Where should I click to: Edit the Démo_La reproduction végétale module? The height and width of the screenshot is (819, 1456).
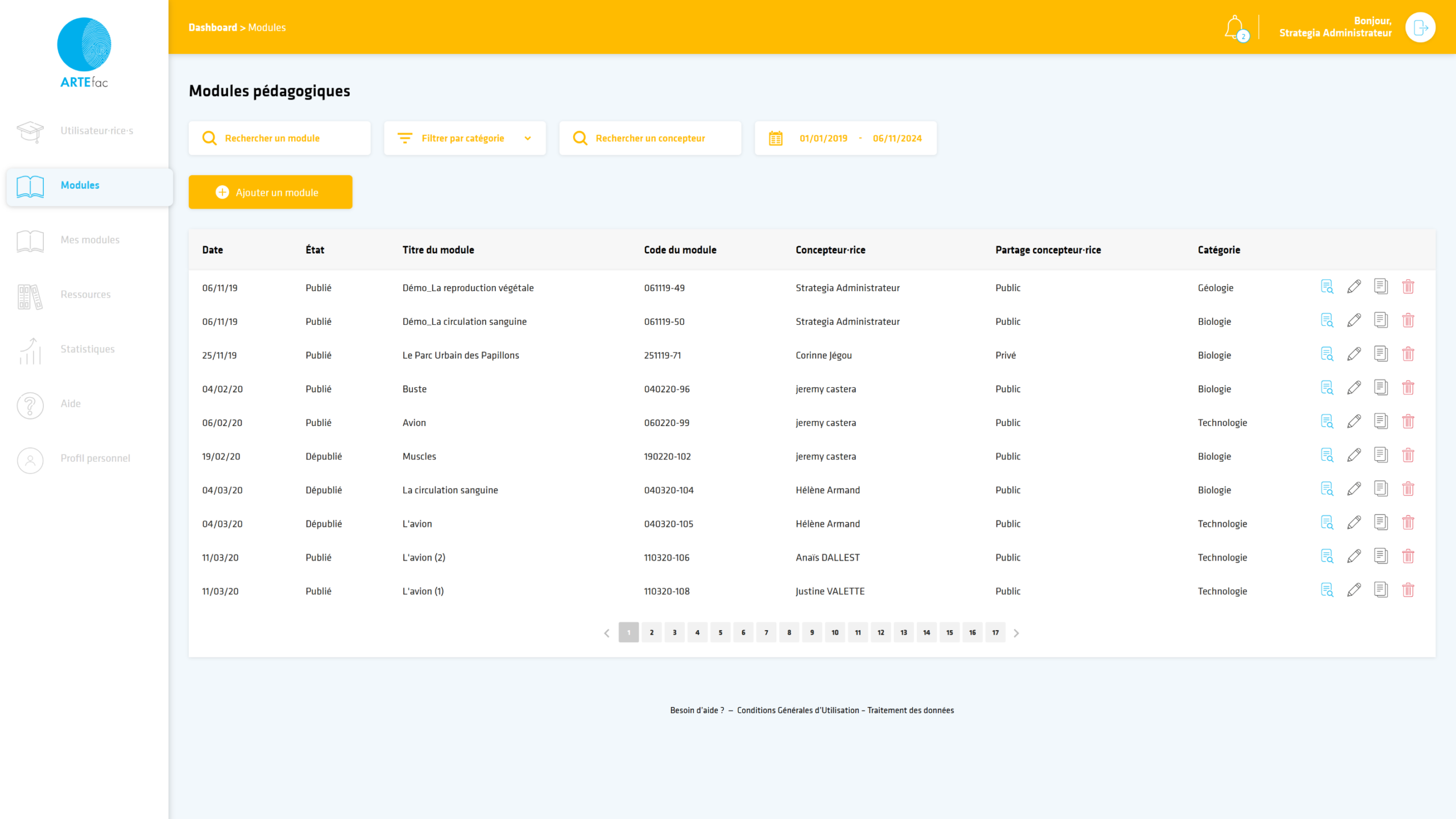coord(1354,287)
